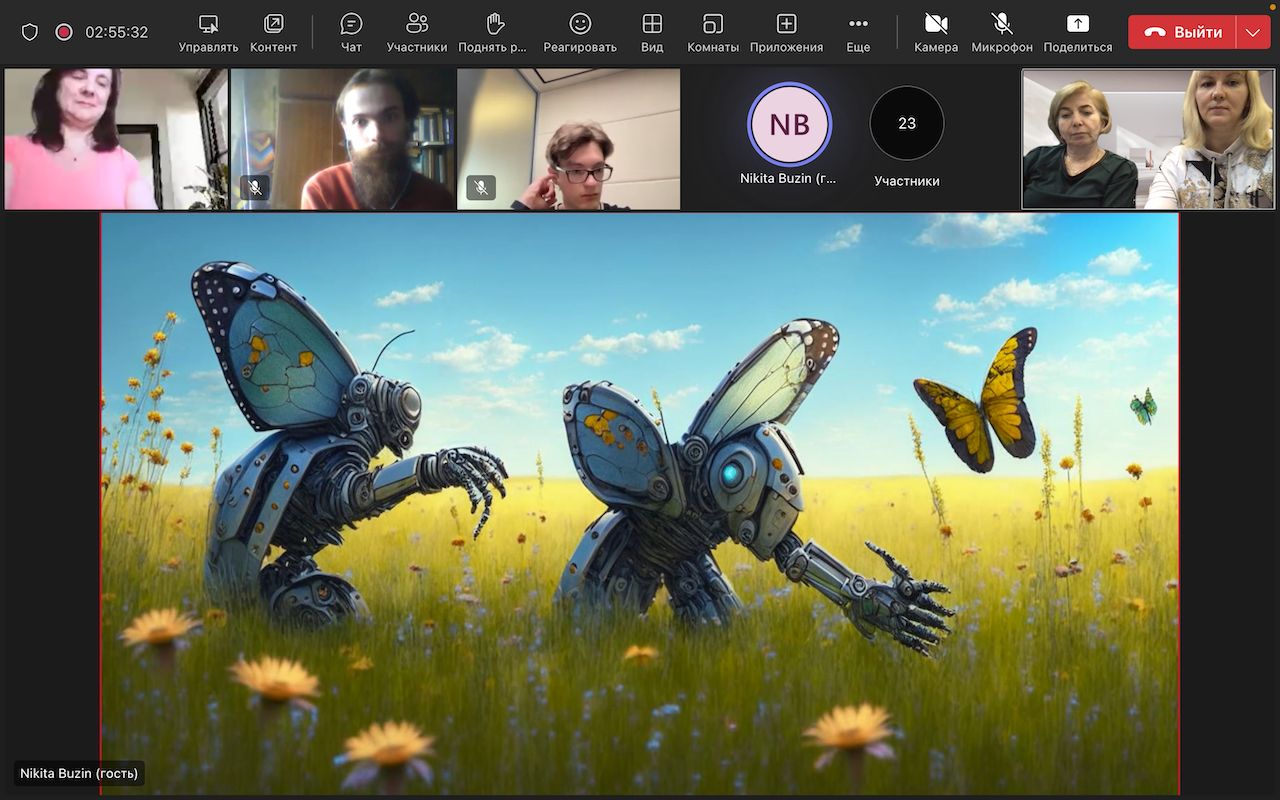Select Nikita Buzin NB avatar tile
The image size is (1280, 800).
[789, 124]
